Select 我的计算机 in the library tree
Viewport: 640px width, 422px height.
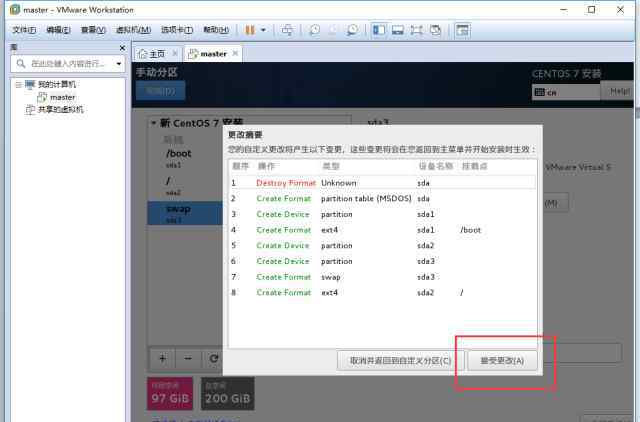tap(56, 84)
